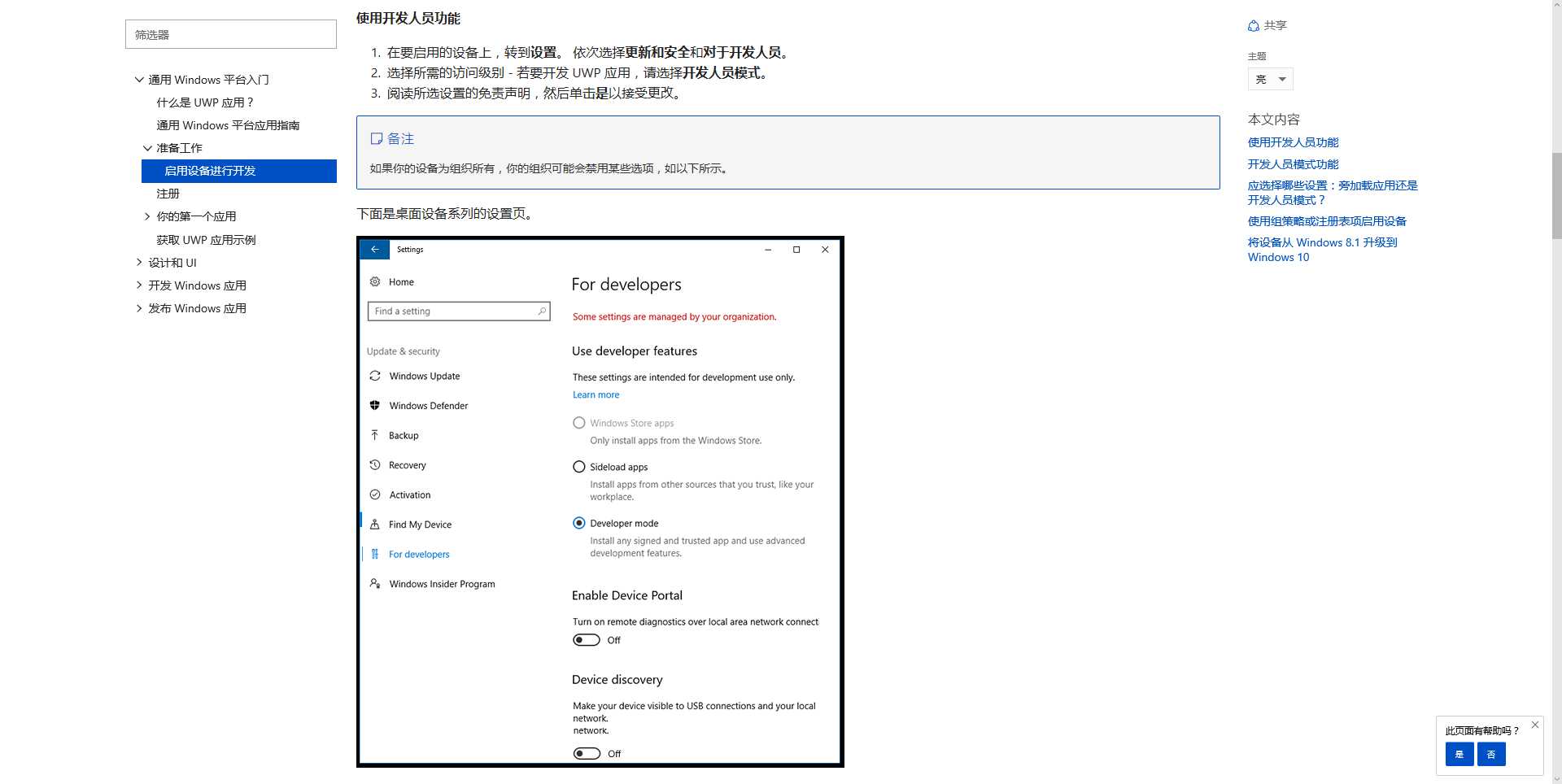This screenshot has width=1562, height=784.
Task: Click the For developers tools icon
Action: [375, 554]
